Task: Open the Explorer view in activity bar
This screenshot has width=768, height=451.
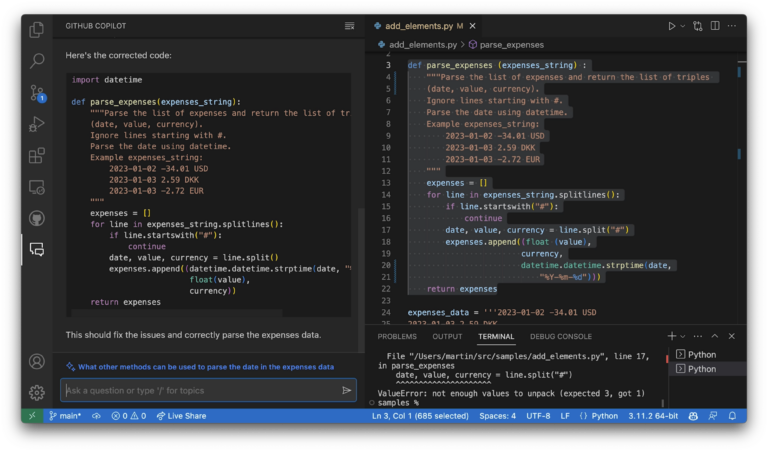Action: click(x=37, y=29)
